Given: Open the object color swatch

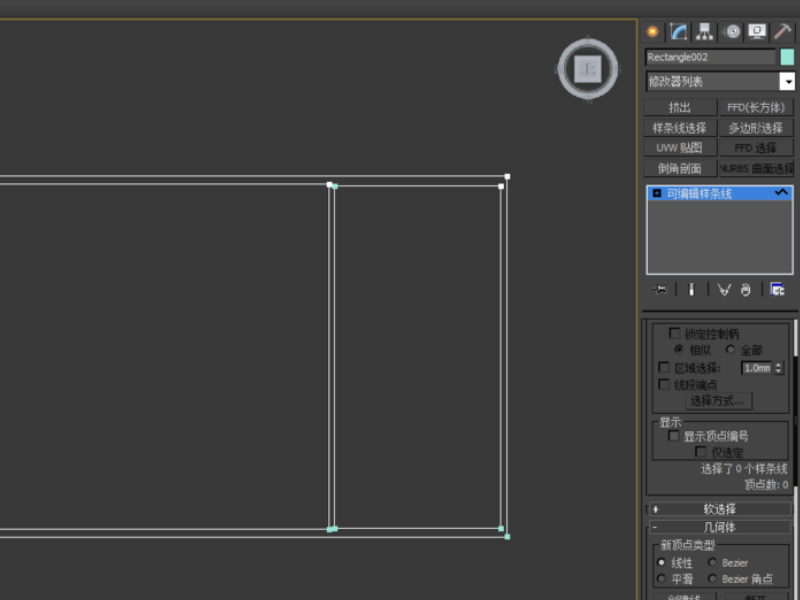Looking at the screenshot, I should 787,57.
